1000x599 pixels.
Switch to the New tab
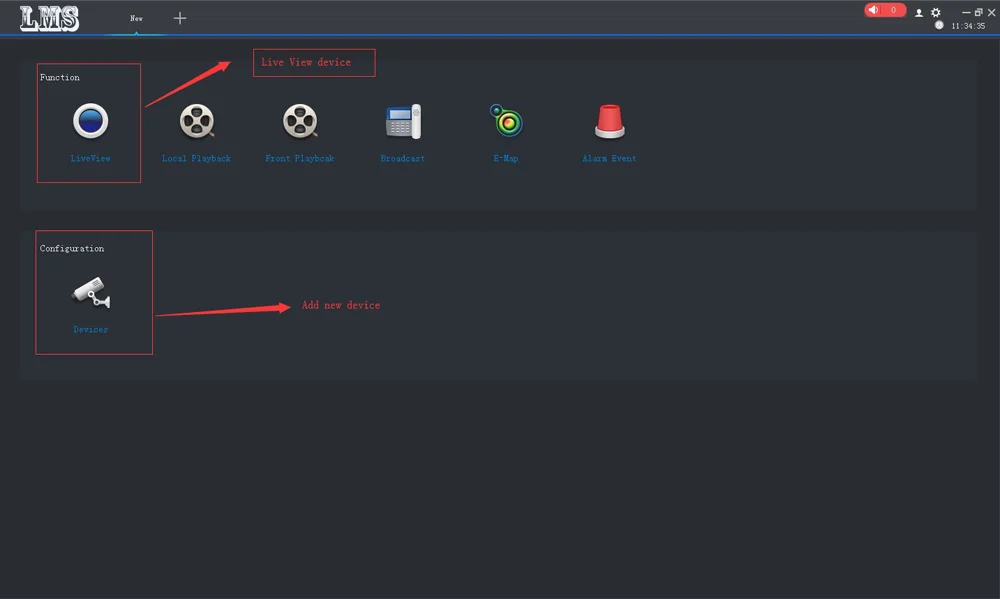coord(136,18)
